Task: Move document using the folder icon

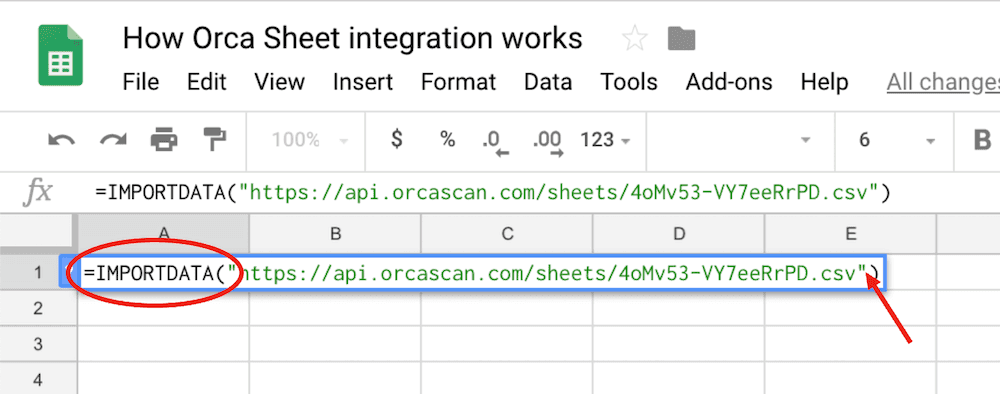Action: tap(681, 40)
